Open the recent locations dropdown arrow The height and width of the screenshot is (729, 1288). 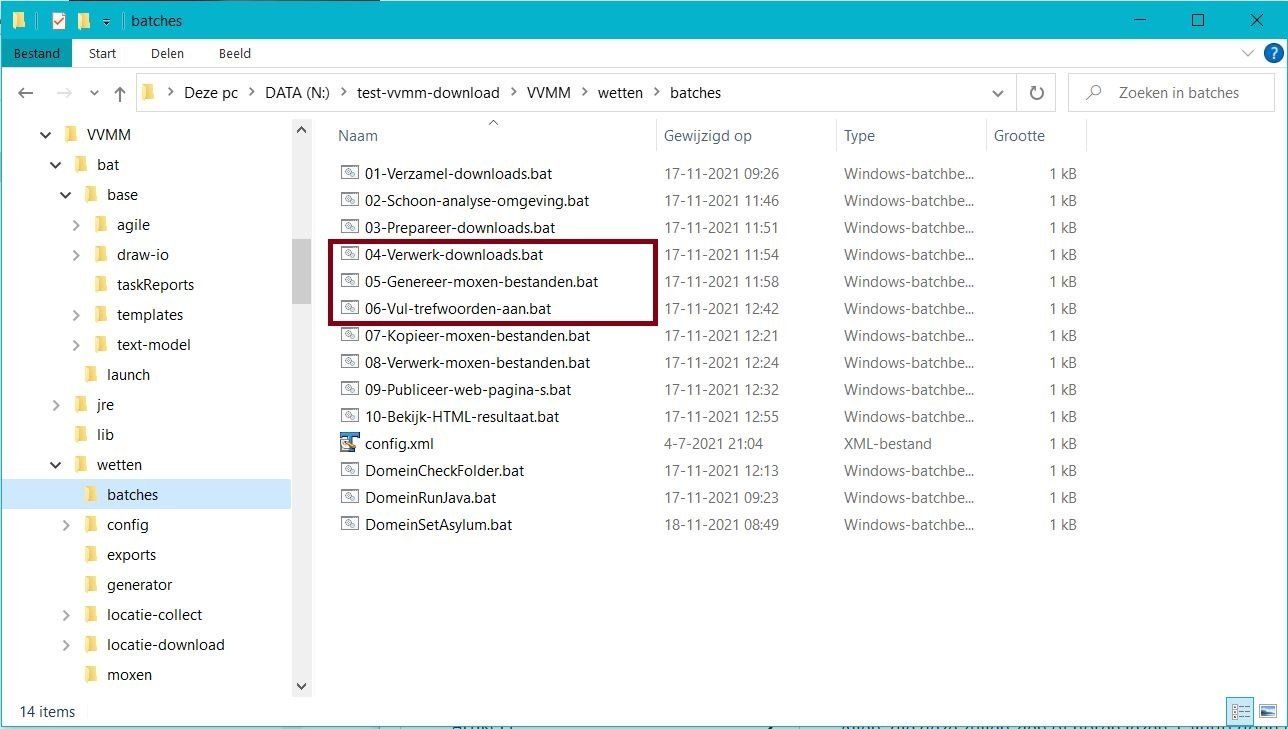94,93
